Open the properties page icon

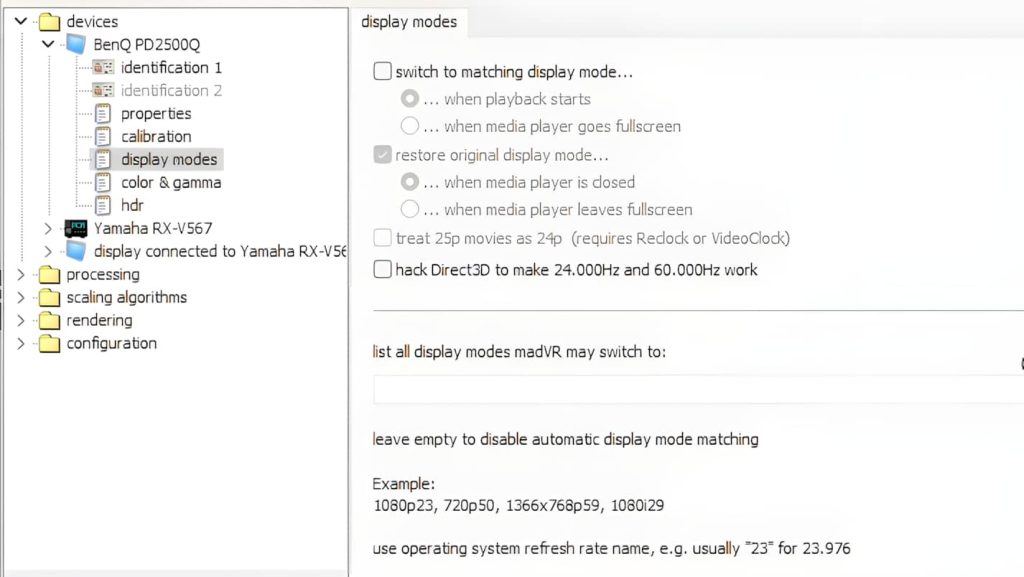(x=103, y=113)
